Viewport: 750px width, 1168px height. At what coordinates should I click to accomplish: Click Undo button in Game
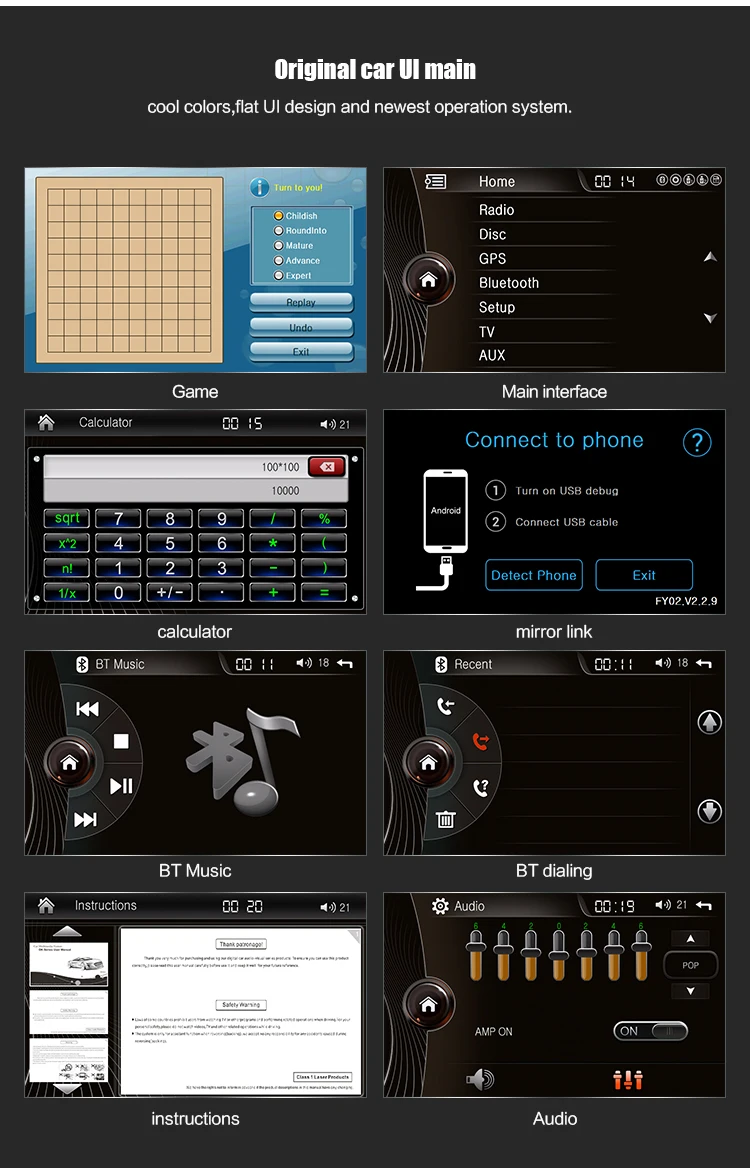(x=301, y=327)
